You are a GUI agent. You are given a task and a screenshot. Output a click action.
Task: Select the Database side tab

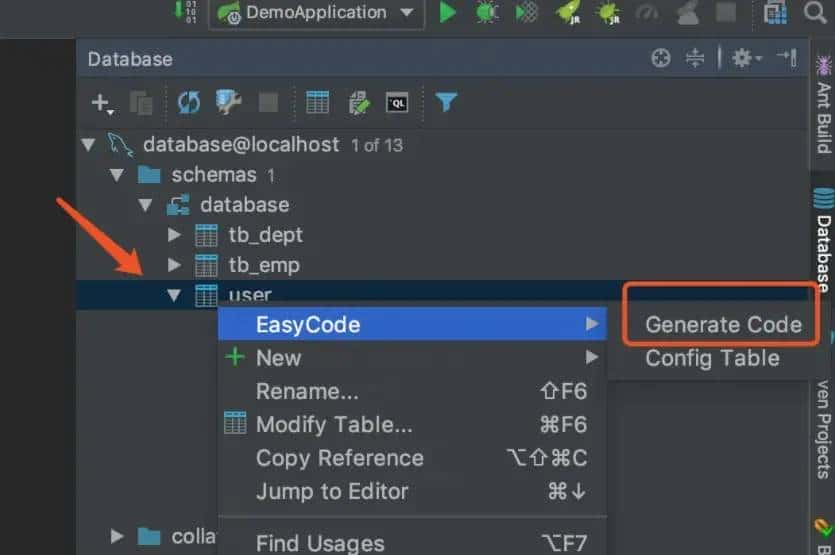tap(823, 241)
